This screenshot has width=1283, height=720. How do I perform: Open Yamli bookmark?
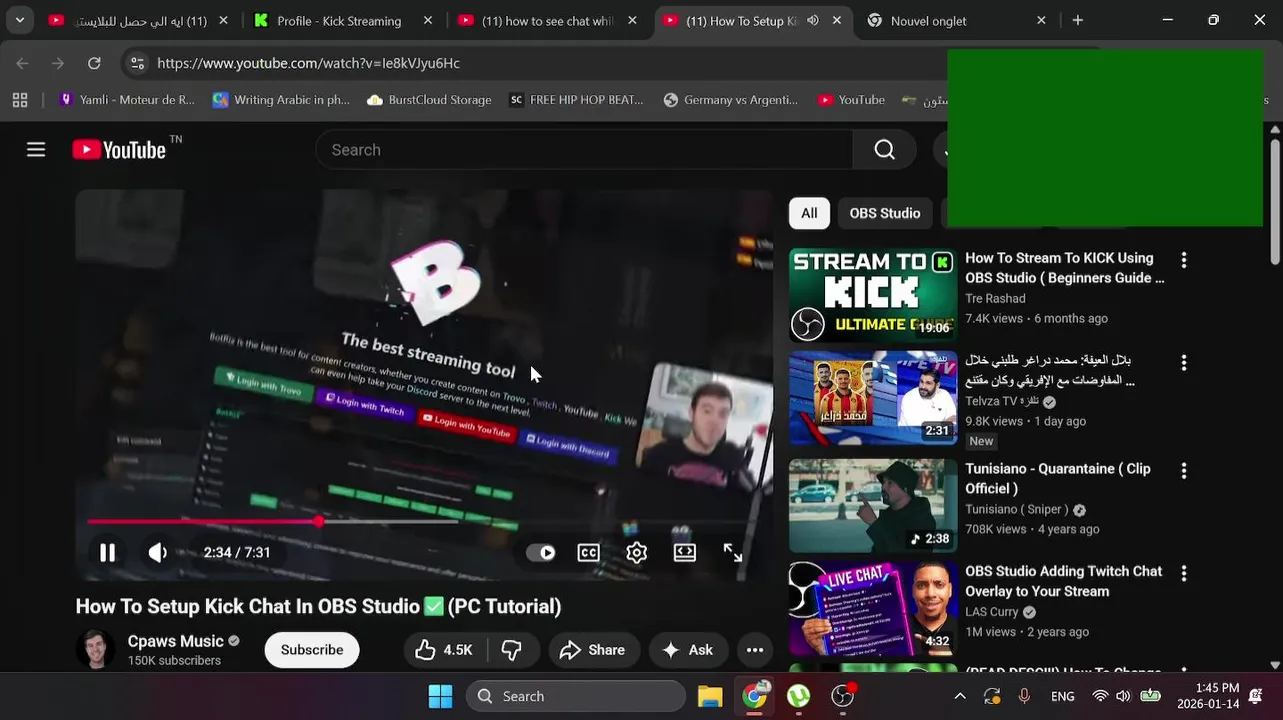click(126, 100)
